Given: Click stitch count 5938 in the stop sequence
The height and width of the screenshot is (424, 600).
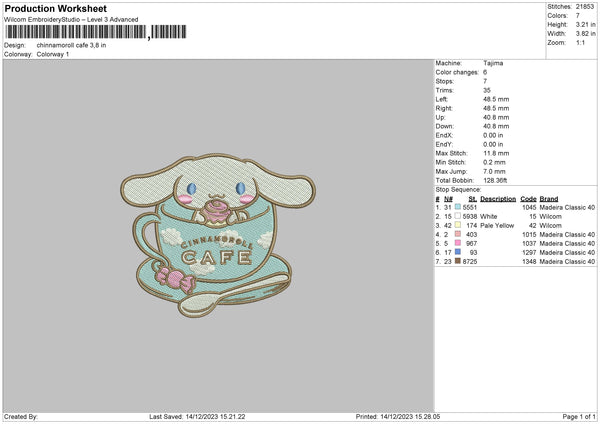Looking at the screenshot, I should [470, 217].
